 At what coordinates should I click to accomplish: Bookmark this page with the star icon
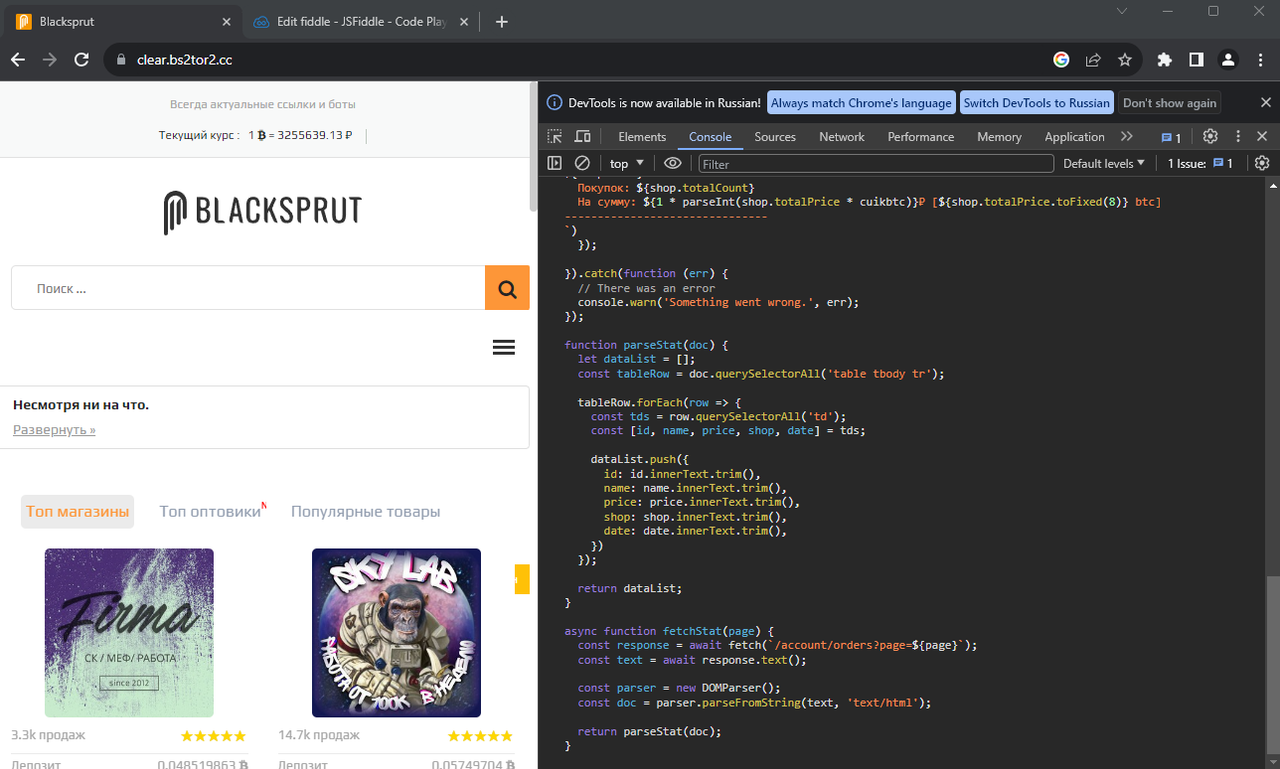tap(1125, 60)
